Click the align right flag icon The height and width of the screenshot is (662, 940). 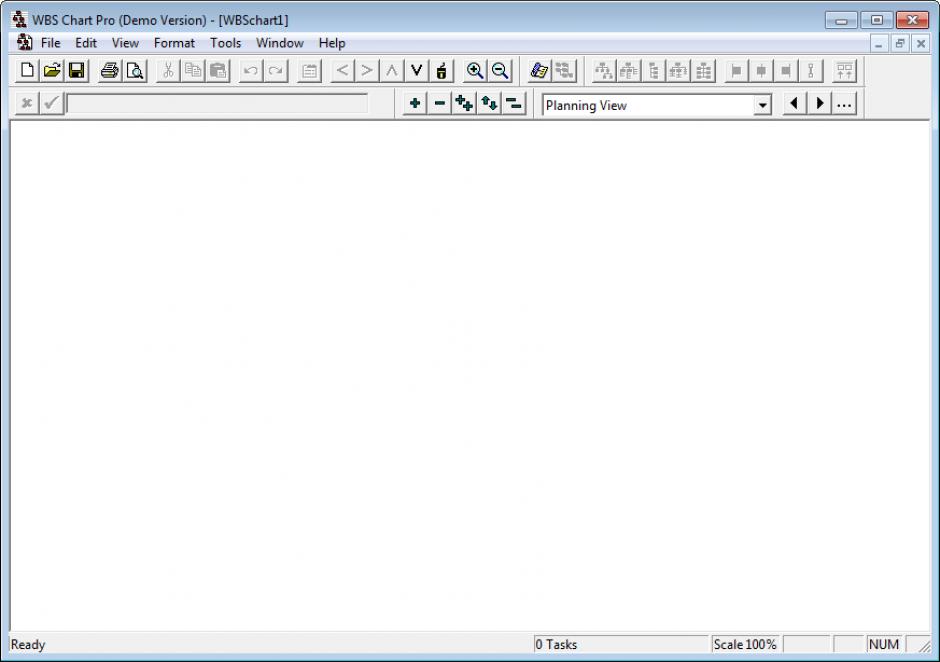pos(786,71)
